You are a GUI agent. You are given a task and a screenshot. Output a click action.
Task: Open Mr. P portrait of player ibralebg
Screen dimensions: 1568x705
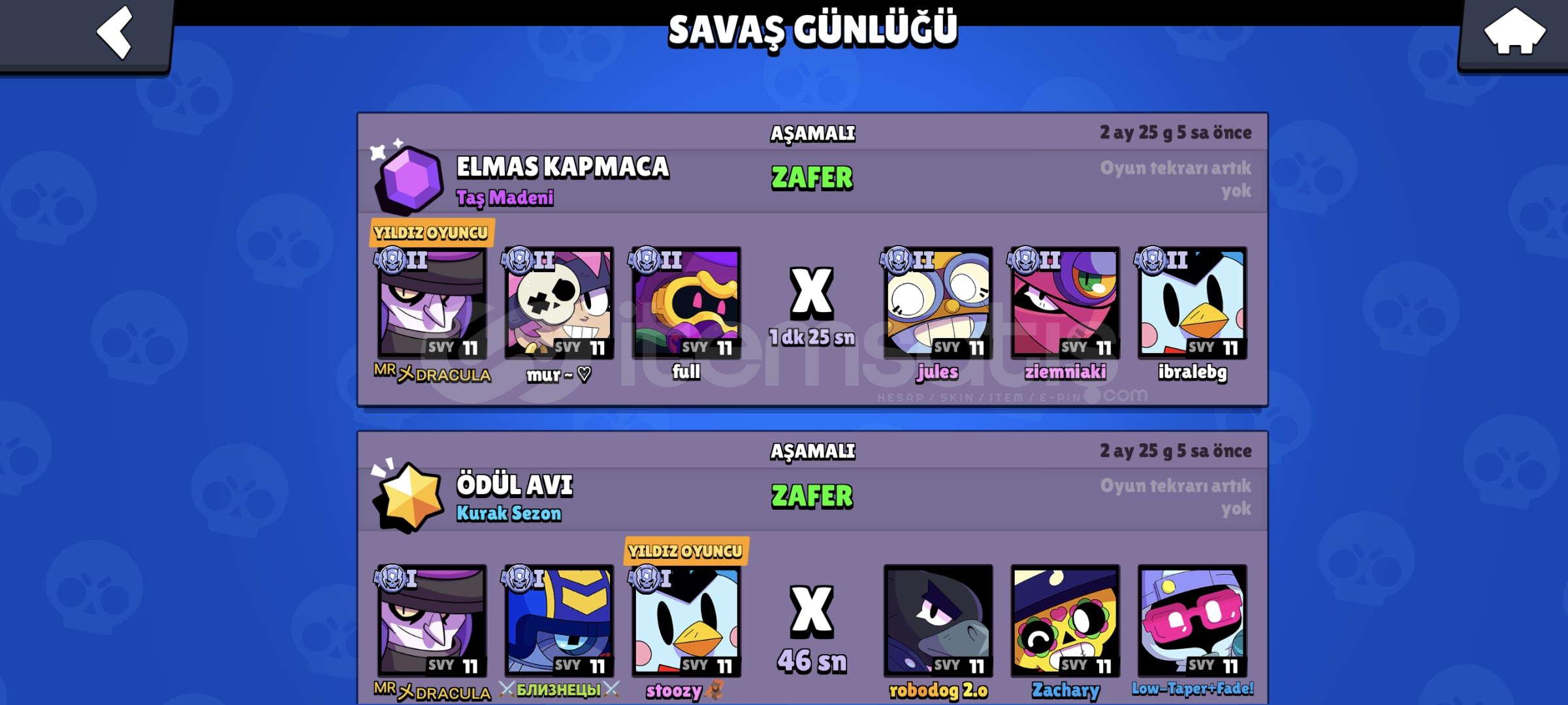[x=1192, y=303]
